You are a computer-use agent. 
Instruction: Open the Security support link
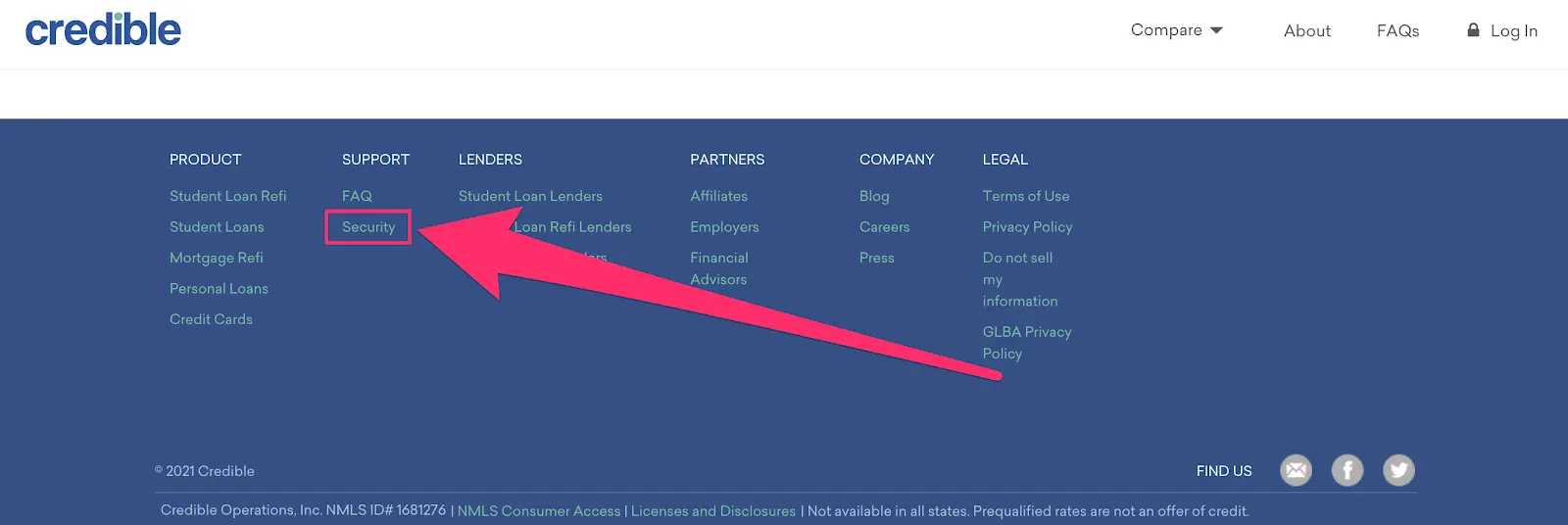click(x=368, y=227)
